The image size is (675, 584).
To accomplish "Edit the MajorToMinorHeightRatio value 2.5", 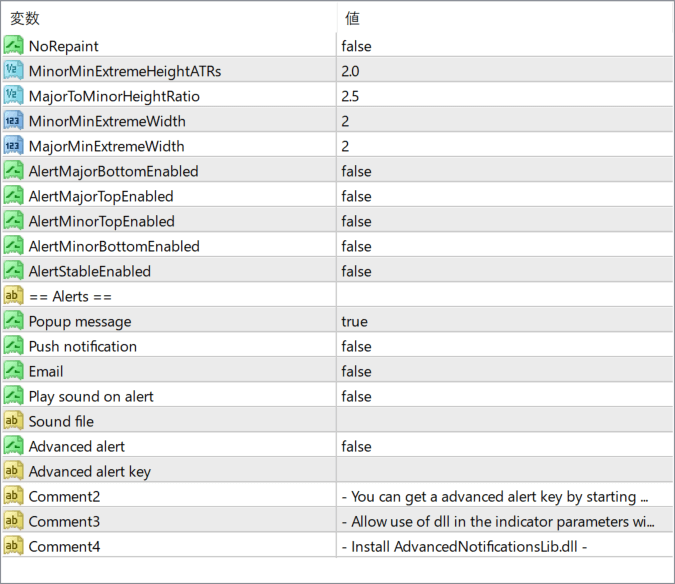I will click(x=504, y=96).
